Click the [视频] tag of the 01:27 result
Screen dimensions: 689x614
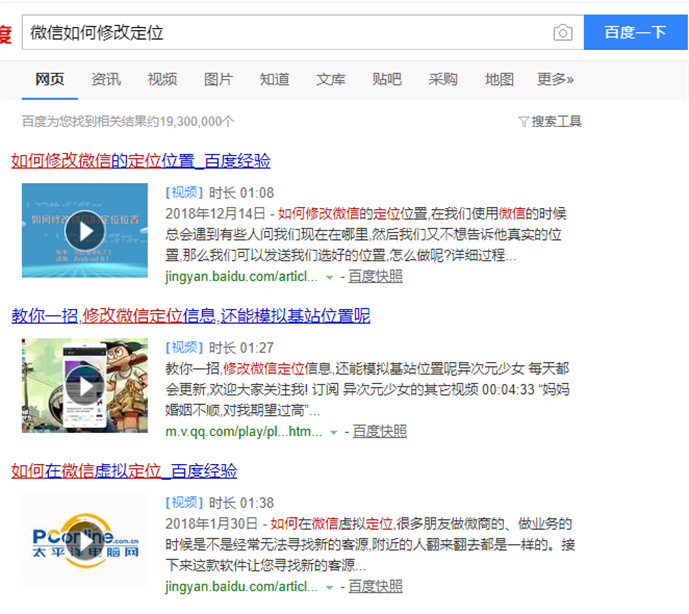(x=184, y=348)
